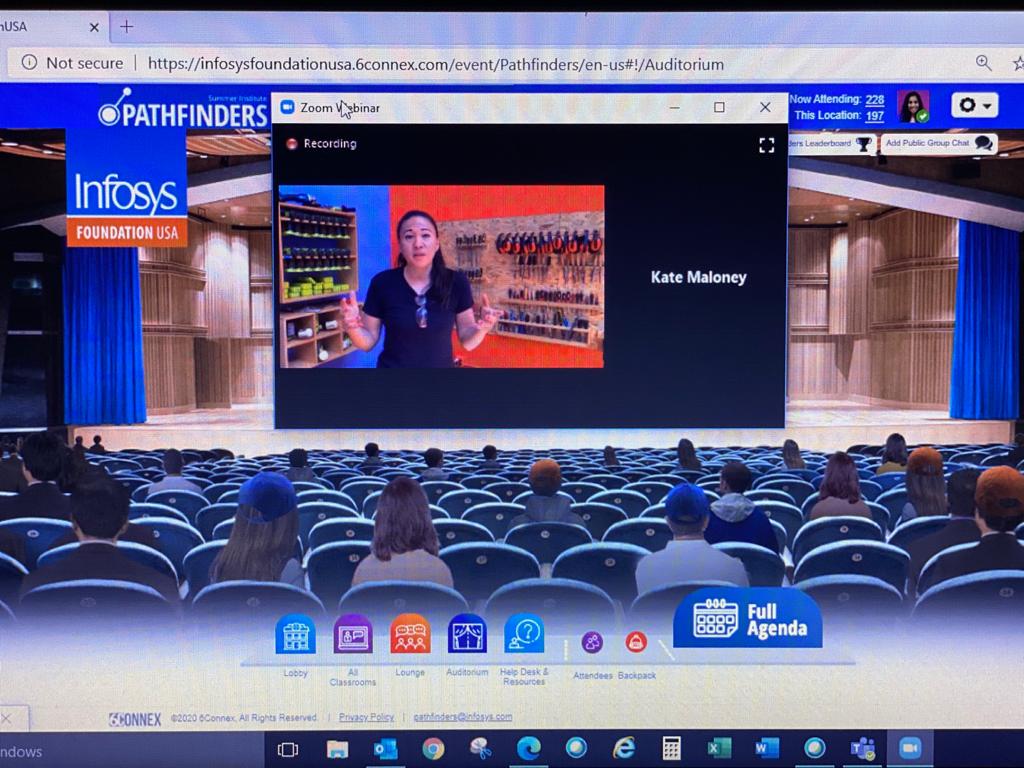Open File Explorer from taskbar
Viewport: 1024px width, 768px height.
tap(337, 749)
